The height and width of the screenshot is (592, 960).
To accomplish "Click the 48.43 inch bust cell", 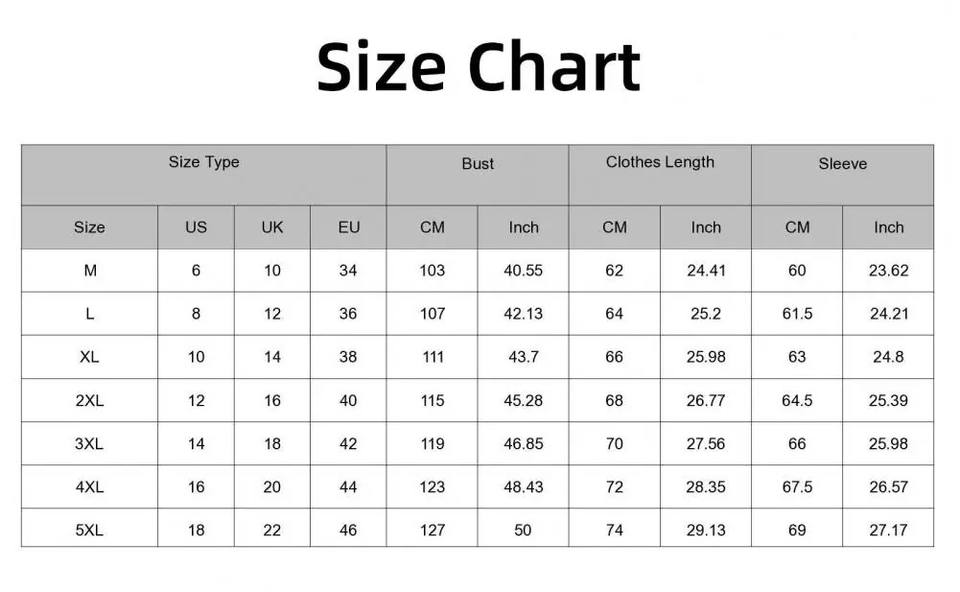I will coord(523,487).
